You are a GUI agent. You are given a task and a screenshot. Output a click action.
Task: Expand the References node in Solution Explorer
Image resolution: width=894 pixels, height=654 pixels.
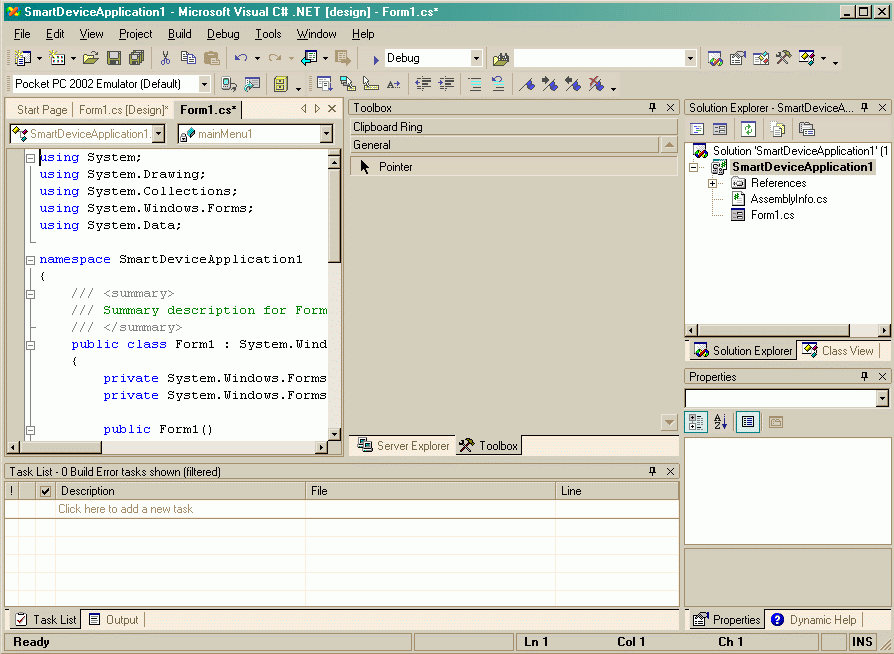[x=712, y=183]
